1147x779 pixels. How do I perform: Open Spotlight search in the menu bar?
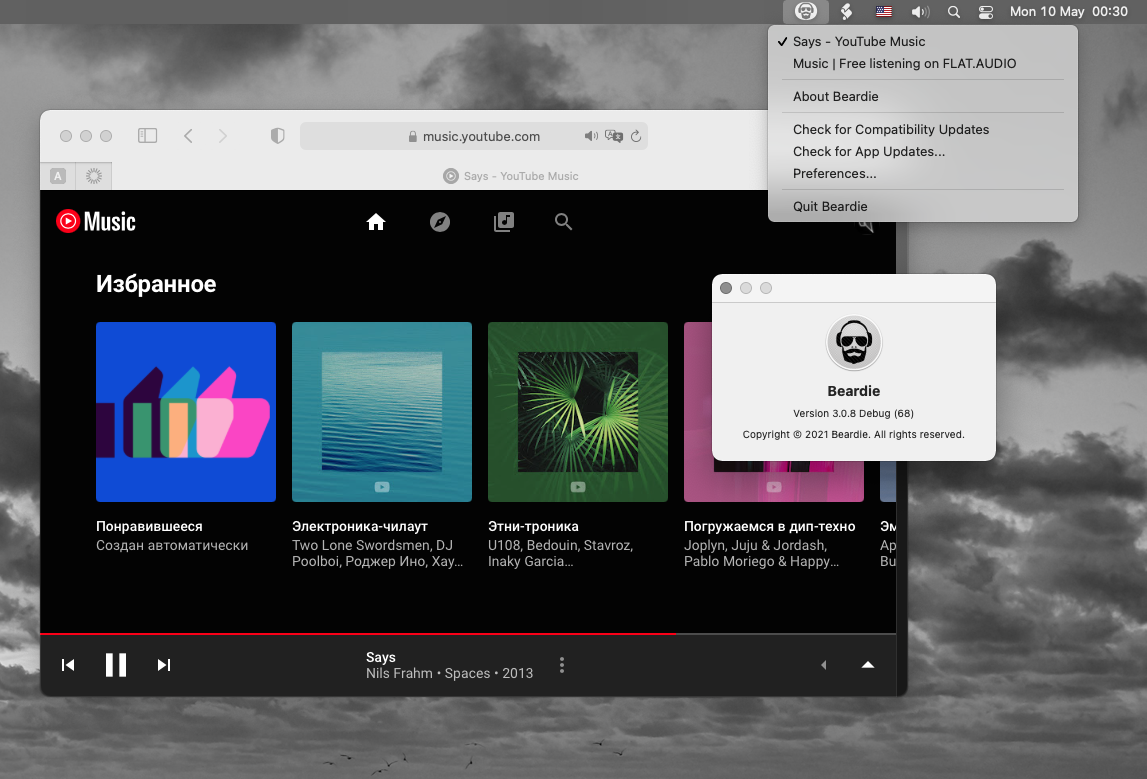tap(954, 12)
